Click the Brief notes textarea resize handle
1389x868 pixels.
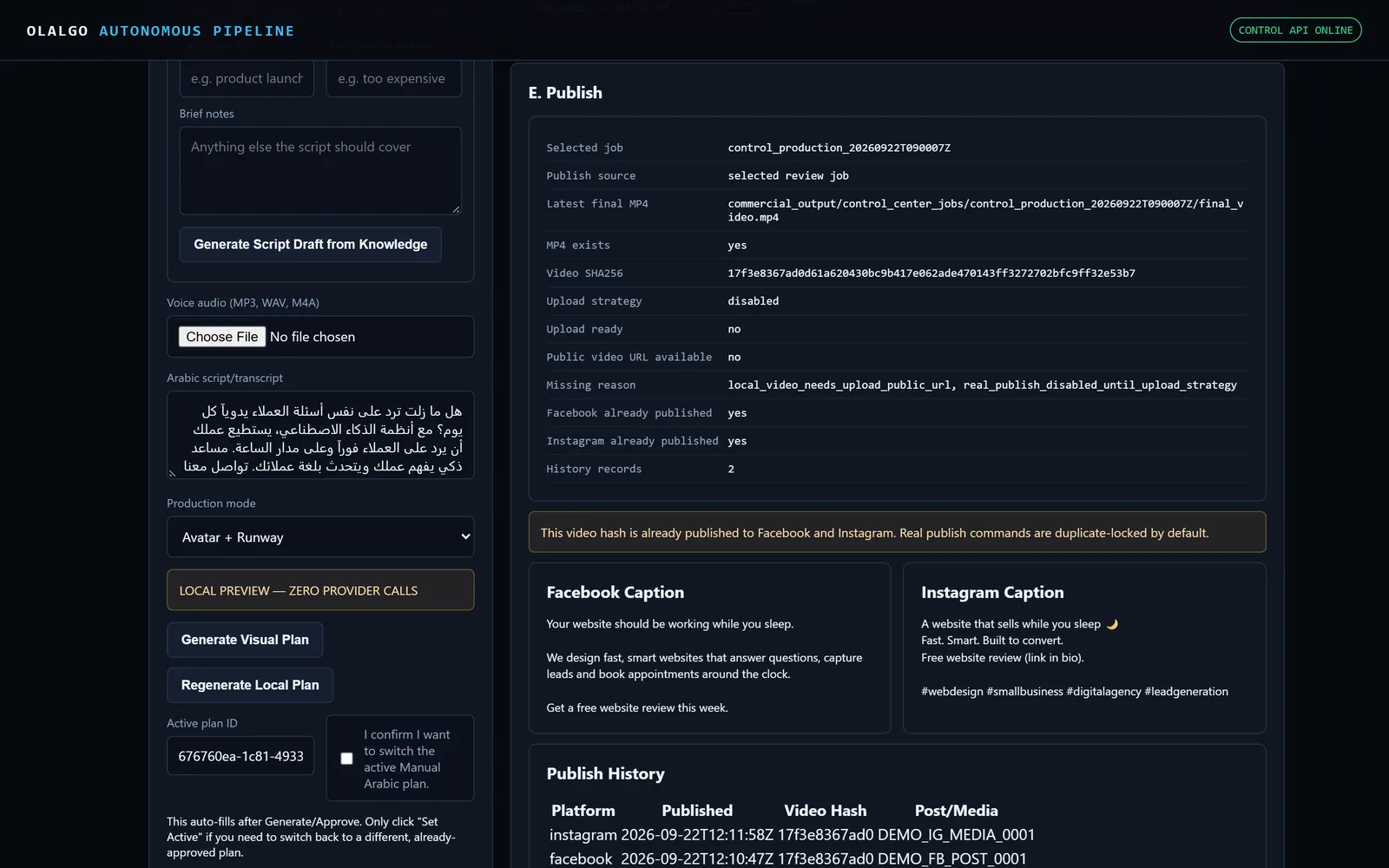(x=456, y=209)
